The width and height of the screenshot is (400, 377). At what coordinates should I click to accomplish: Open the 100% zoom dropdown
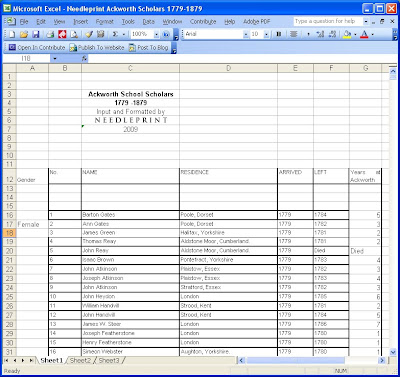coord(156,34)
